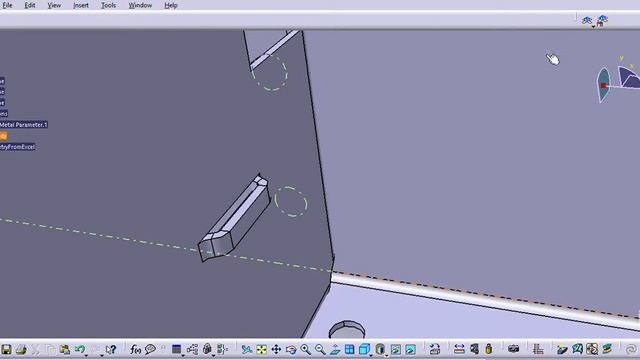
Task: Open the Formula f(x) tool
Action: pos(135,349)
